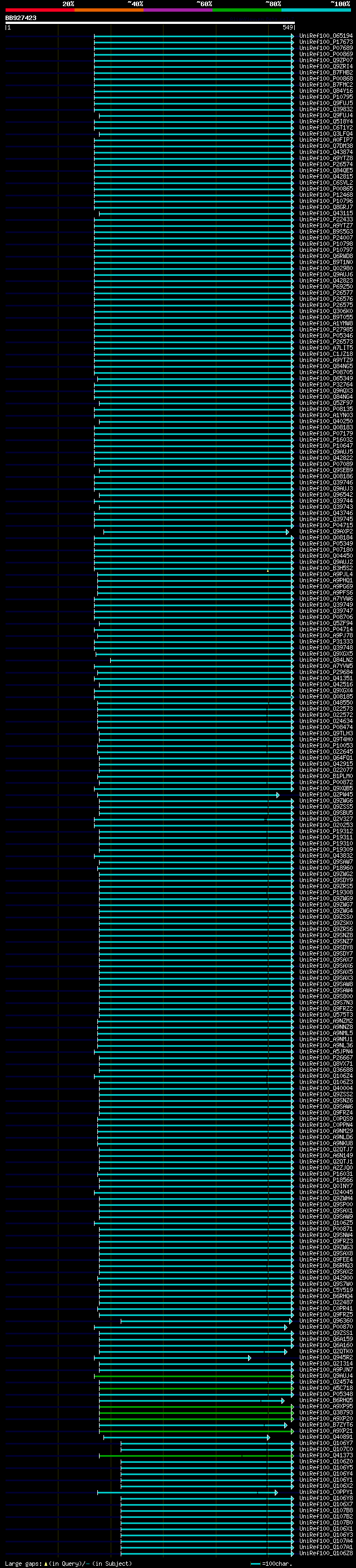
Task: Select hit label UniRef100_Q107B8
Action: point(325,1510)
